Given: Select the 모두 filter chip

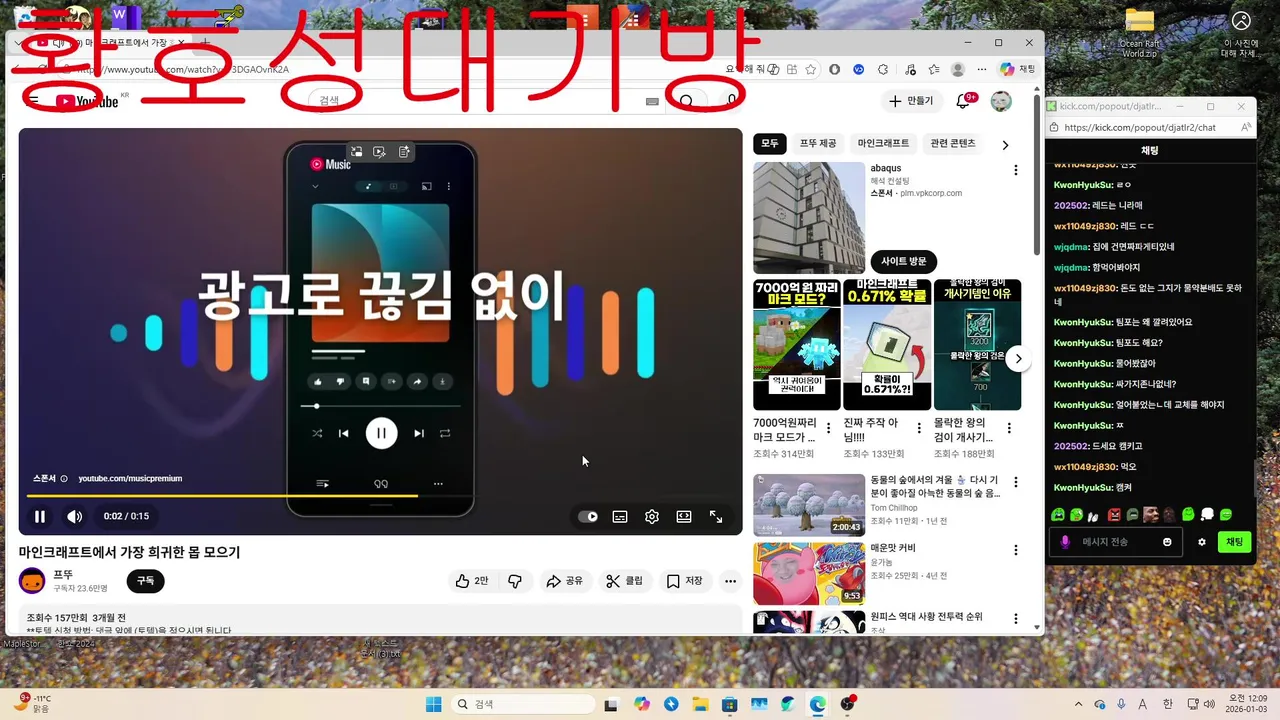Looking at the screenshot, I should pos(769,144).
